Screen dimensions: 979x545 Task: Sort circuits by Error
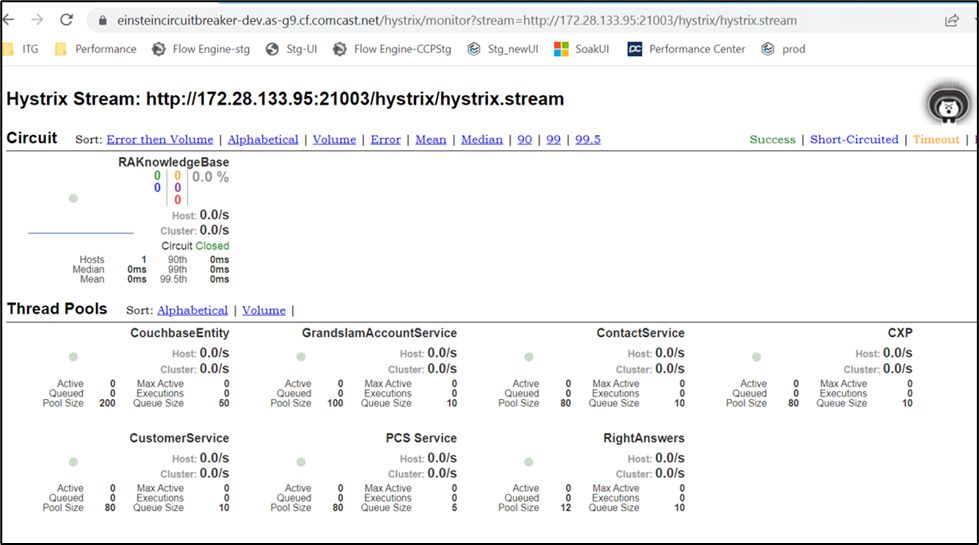coord(385,139)
